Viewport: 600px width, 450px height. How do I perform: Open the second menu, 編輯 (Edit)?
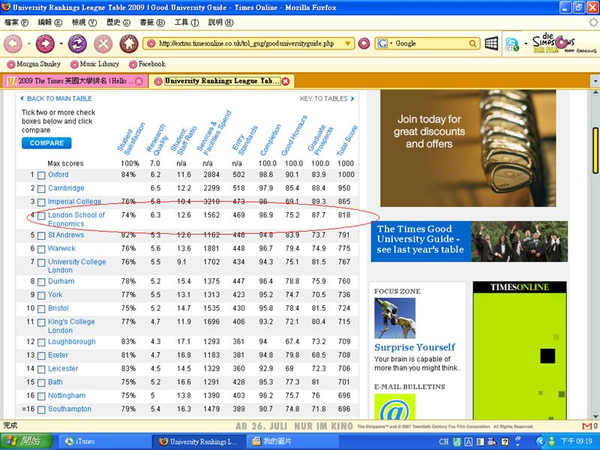[50, 23]
